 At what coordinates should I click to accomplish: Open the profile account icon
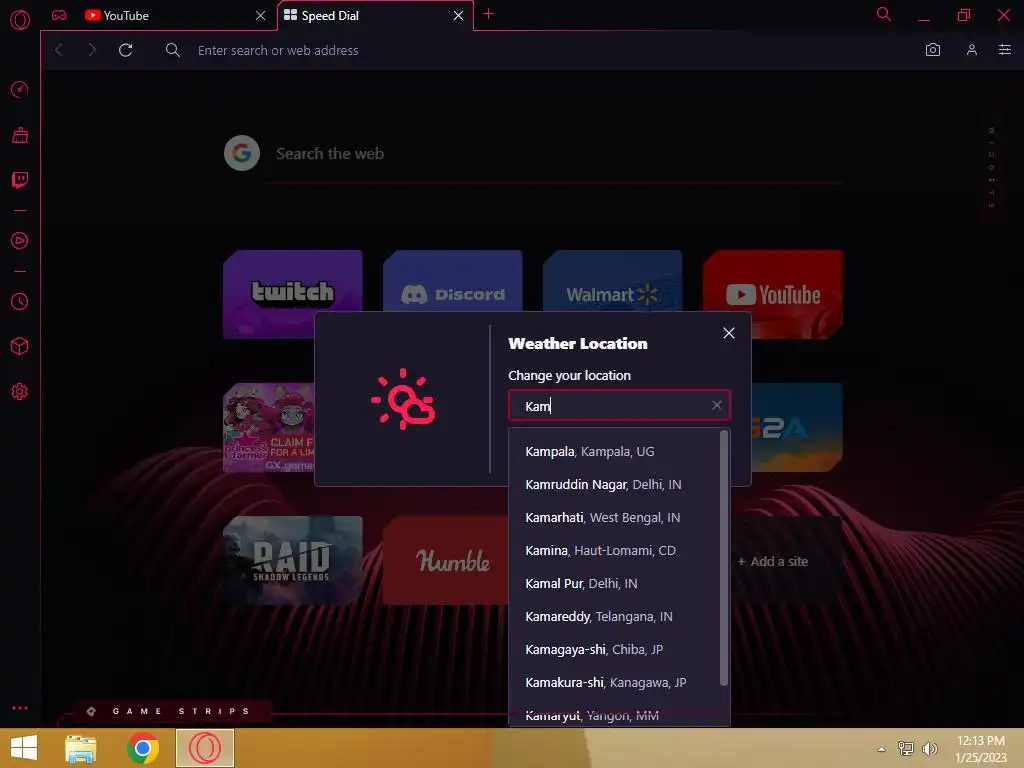pyautogui.click(x=972, y=50)
